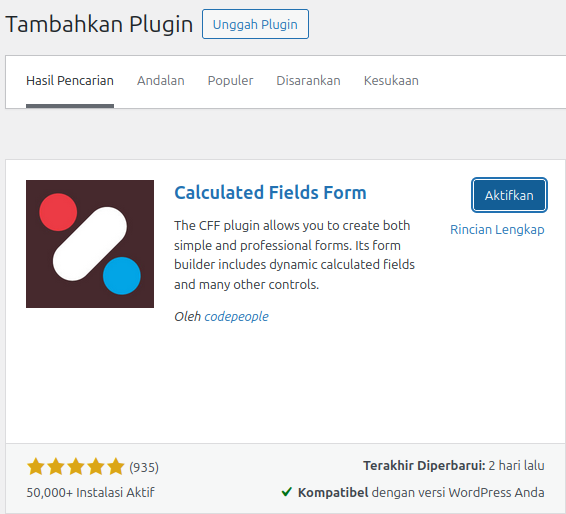Activate the plugin with the Aktifkan button

tap(509, 195)
